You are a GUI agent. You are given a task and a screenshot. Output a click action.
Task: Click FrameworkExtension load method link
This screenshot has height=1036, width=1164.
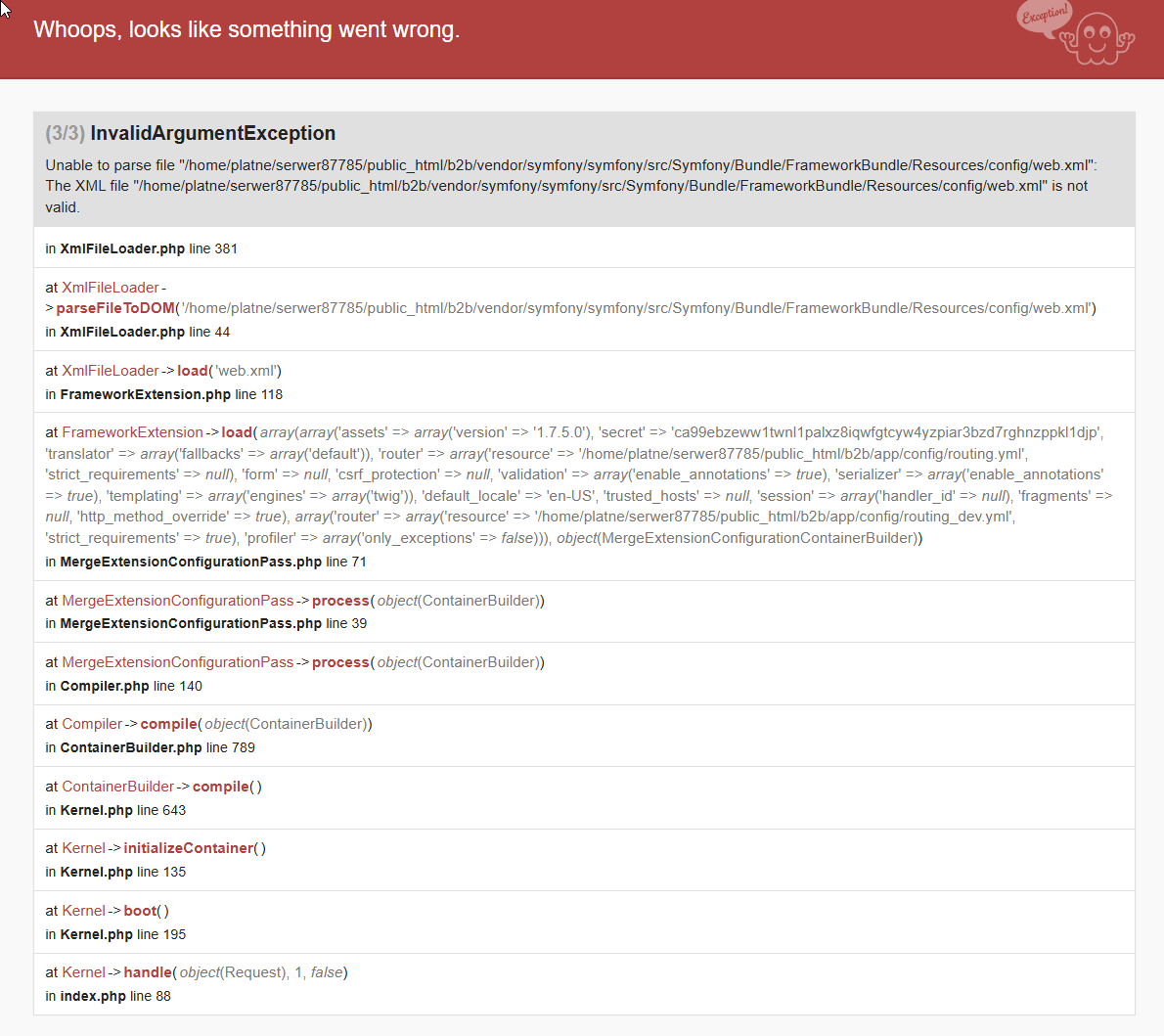(237, 432)
